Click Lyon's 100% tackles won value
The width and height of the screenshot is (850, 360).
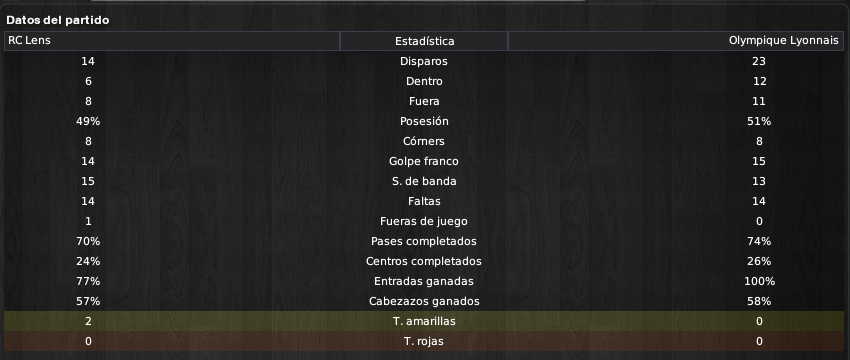click(x=759, y=281)
